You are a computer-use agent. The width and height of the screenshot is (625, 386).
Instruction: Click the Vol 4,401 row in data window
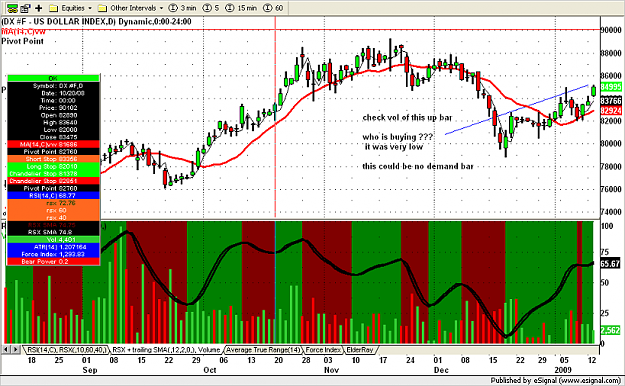[53, 240]
